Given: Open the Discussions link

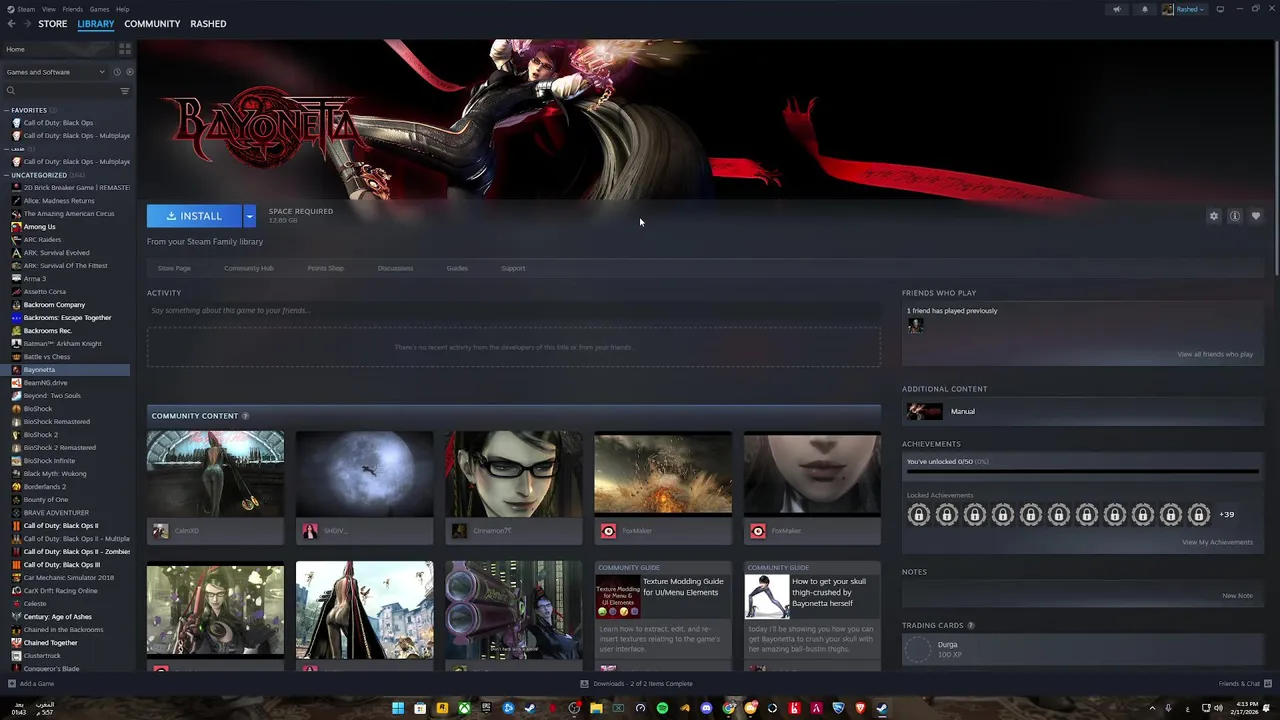Looking at the screenshot, I should click(395, 268).
